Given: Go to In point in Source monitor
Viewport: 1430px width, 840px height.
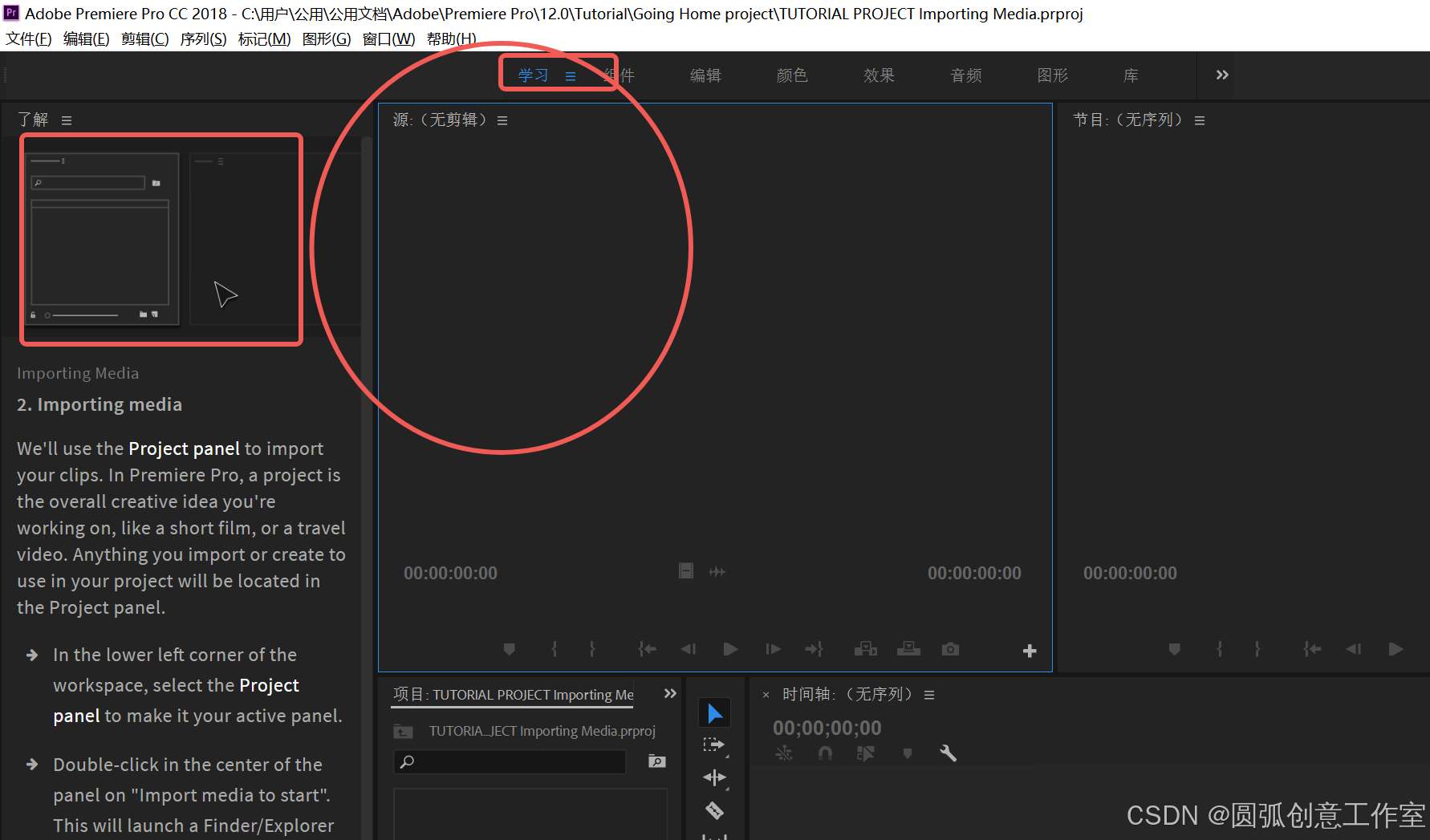Looking at the screenshot, I should [x=647, y=649].
